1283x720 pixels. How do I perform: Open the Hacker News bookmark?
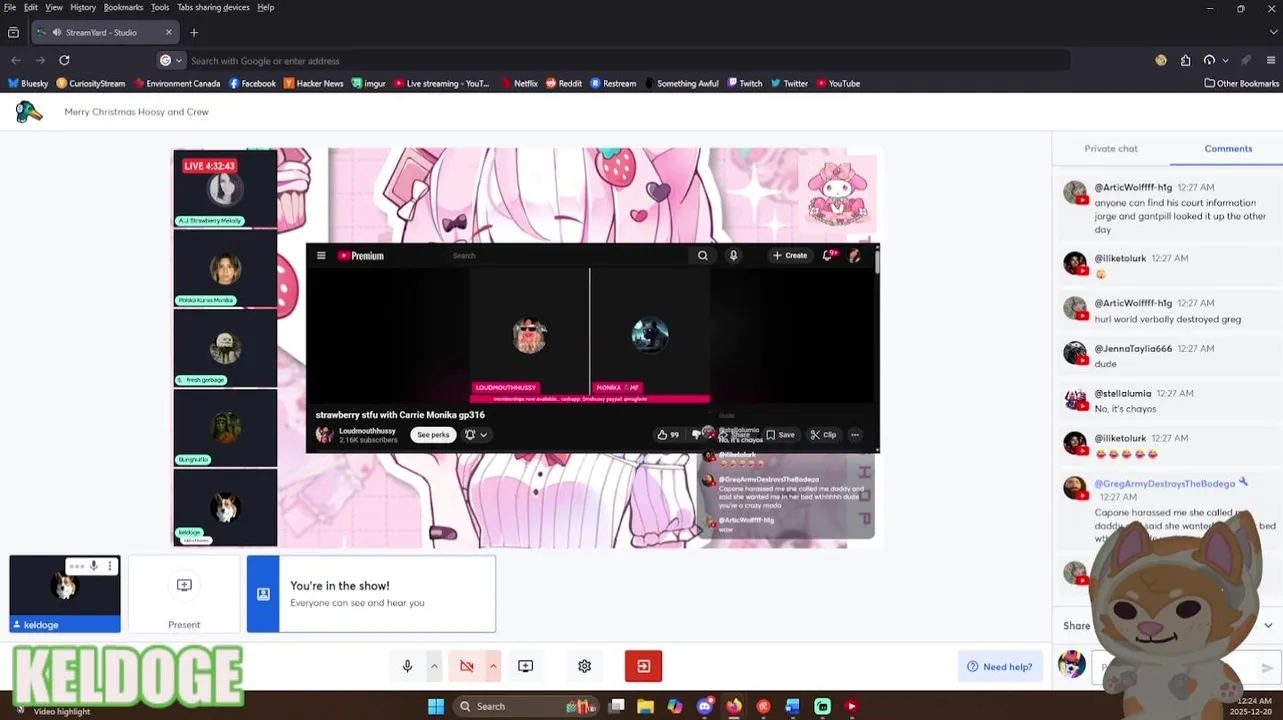(313, 84)
